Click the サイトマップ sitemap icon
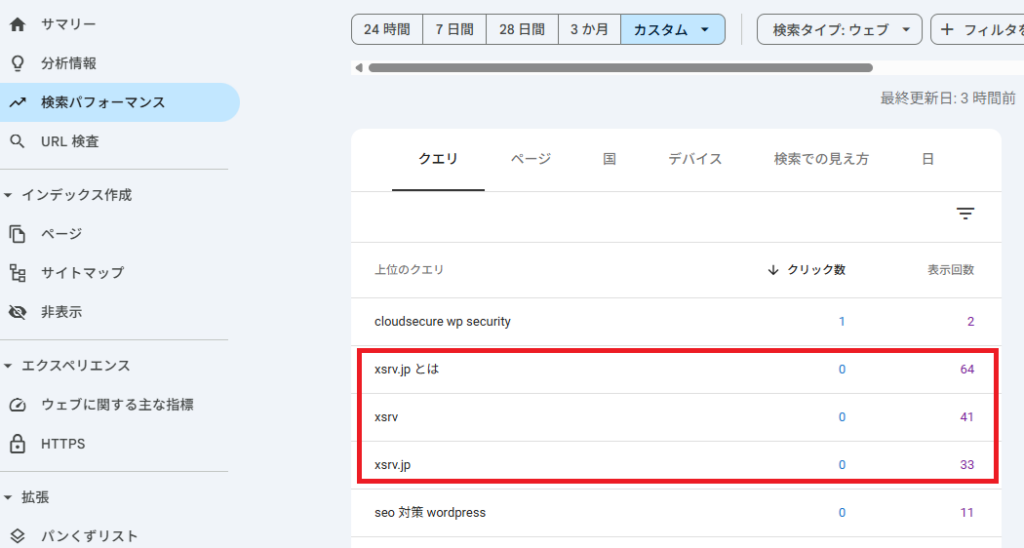The image size is (1024, 548). [x=17, y=273]
